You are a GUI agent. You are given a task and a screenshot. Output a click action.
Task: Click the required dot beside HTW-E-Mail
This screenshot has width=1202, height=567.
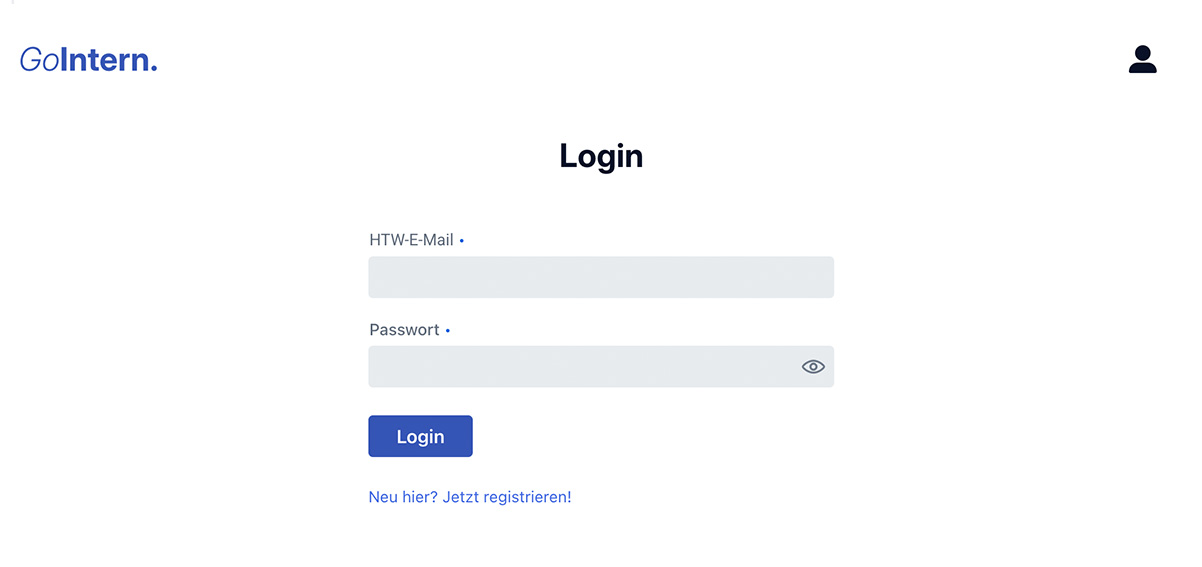tap(461, 241)
